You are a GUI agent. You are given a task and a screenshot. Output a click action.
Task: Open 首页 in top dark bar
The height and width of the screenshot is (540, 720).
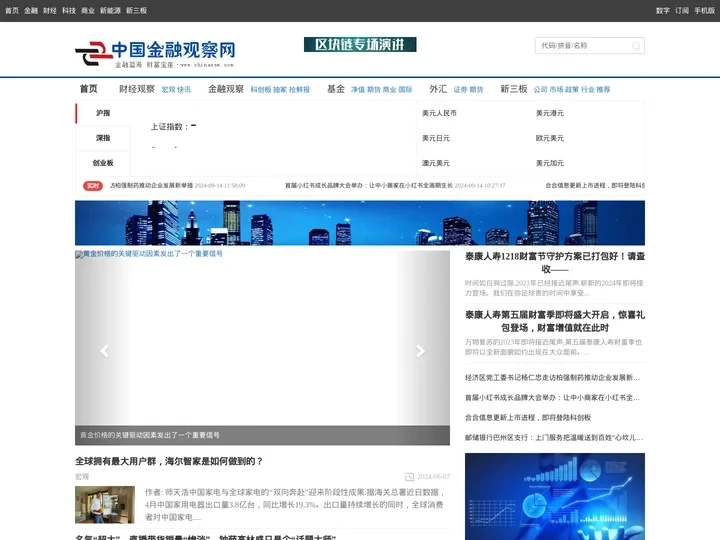(12, 11)
